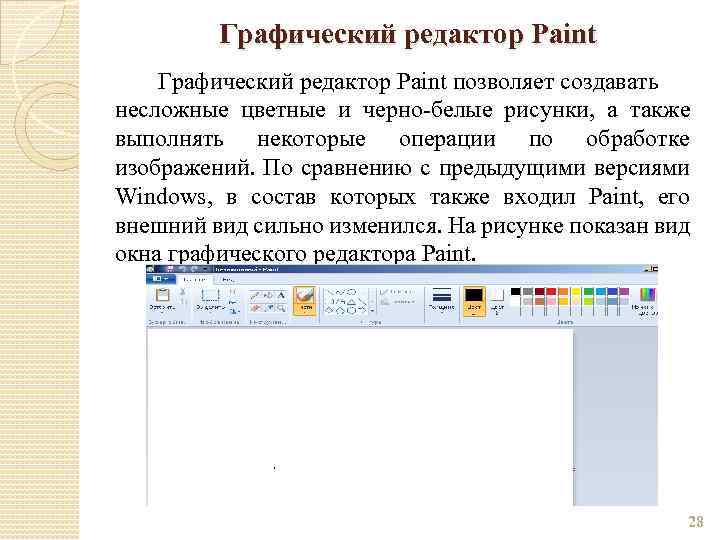Pick the triangle in the shapes gallery
The height and width of the screenshot is (540, 720).
(x=351, y=302)
